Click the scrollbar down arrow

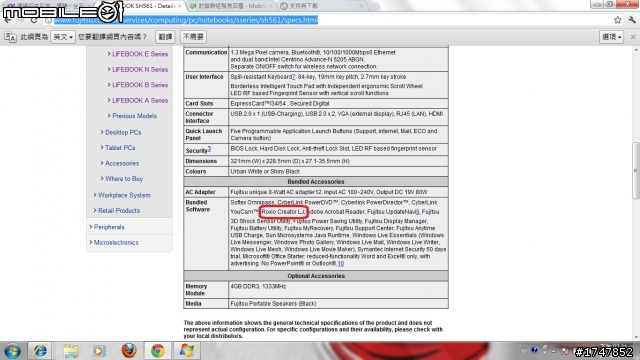tap(636, 337)
